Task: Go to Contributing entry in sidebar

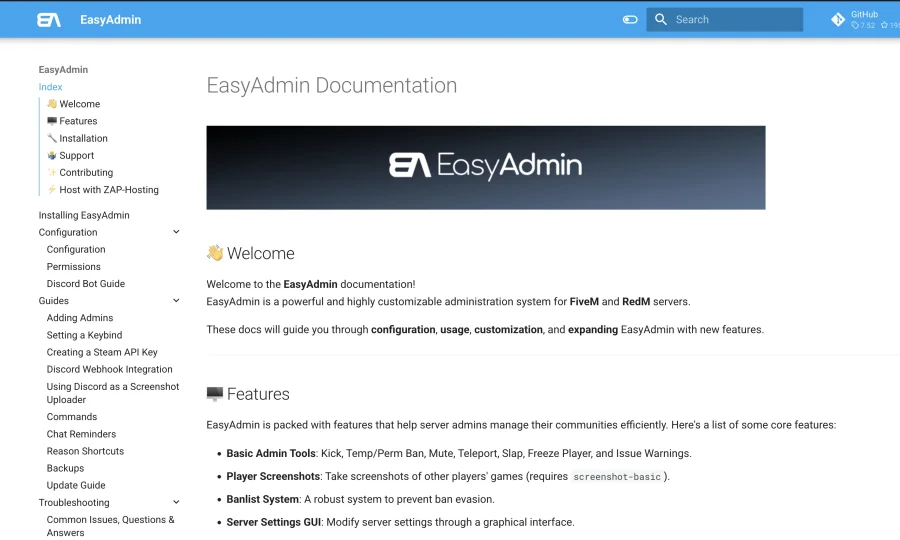Action: pos(80,173)
